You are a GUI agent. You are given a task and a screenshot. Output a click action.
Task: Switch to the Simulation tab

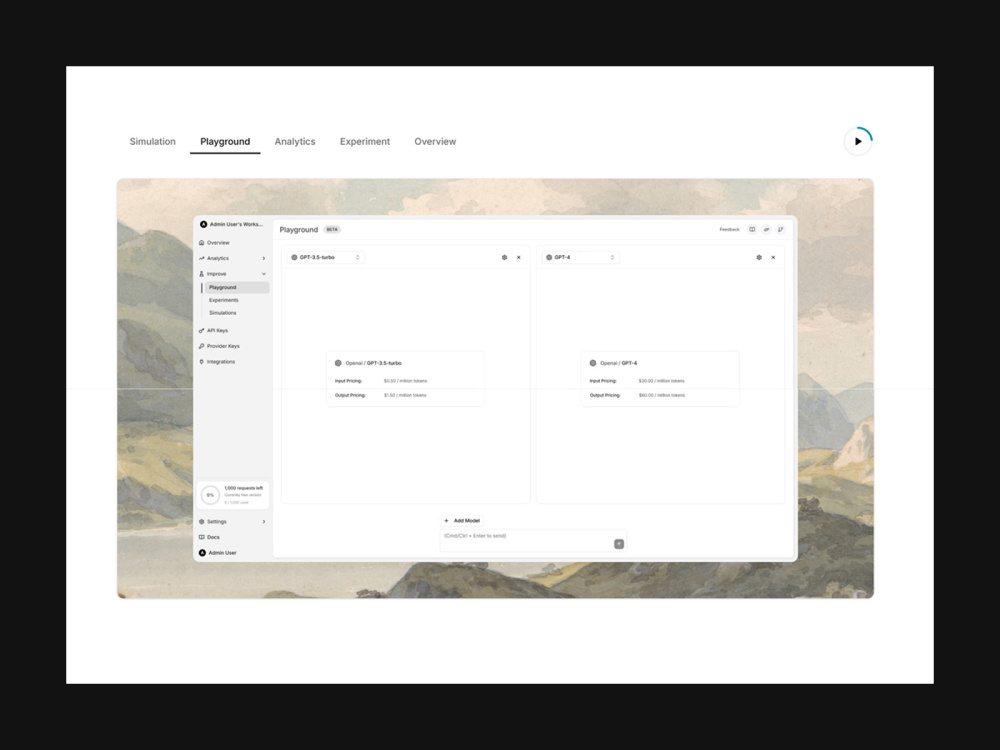coord(152,142)
